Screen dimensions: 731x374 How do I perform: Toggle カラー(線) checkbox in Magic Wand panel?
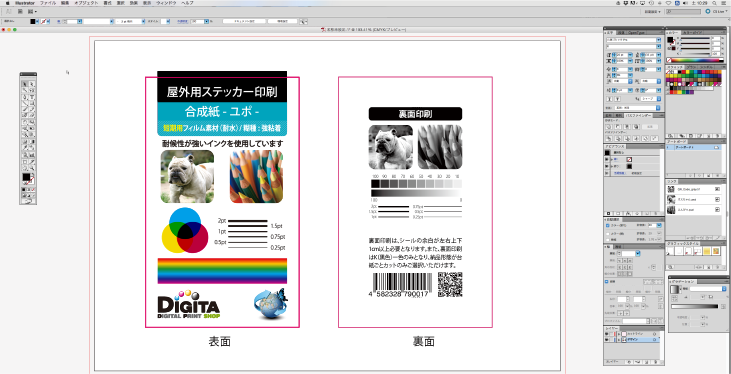coord(607,234)
